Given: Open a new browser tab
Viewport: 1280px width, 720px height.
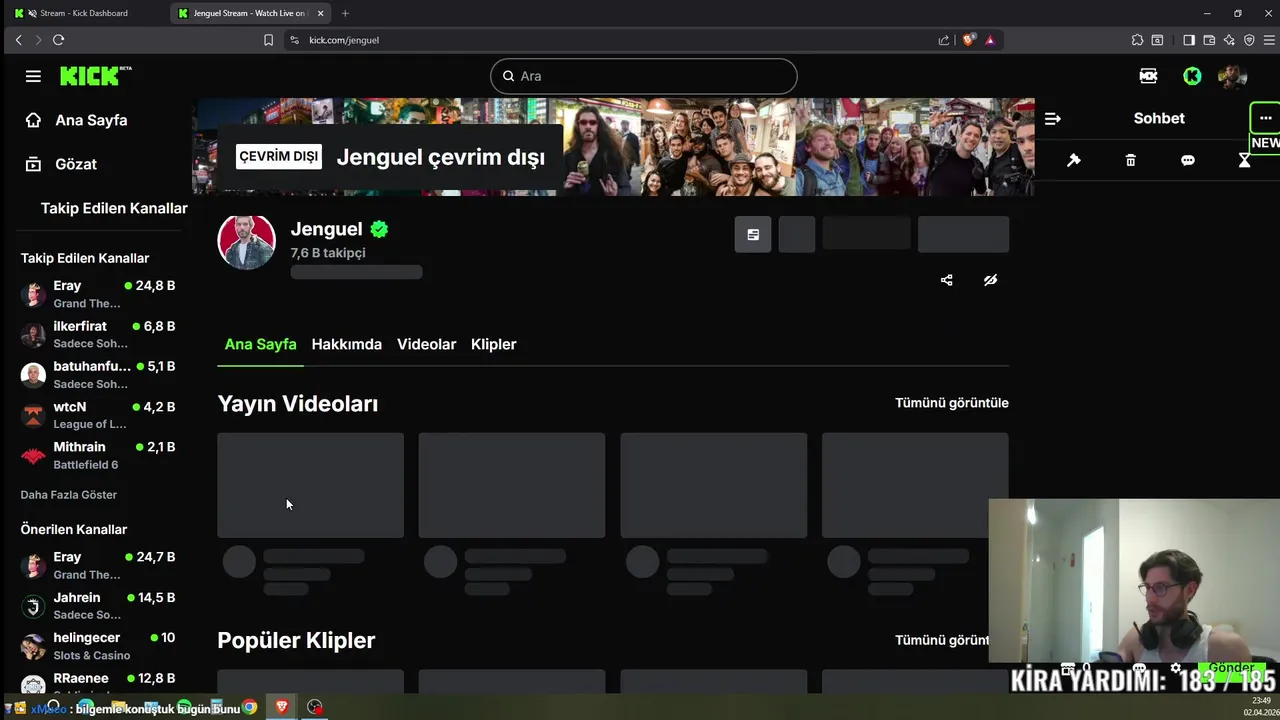Looking at the screenshot, I should point(345,13).
